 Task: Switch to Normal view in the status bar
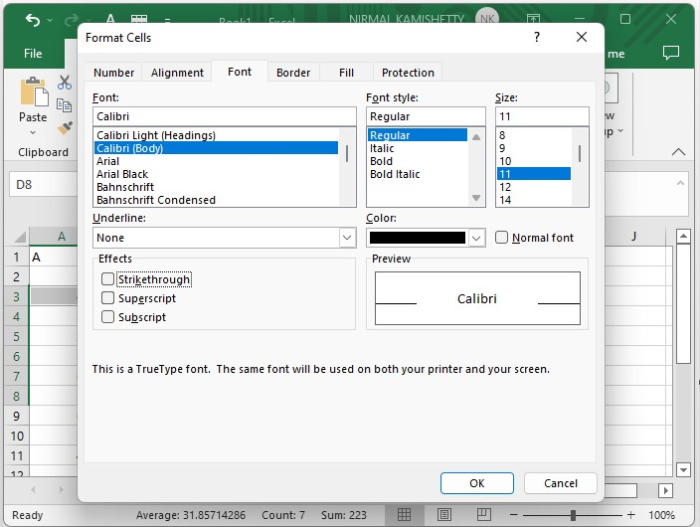[x=404, y=515]
